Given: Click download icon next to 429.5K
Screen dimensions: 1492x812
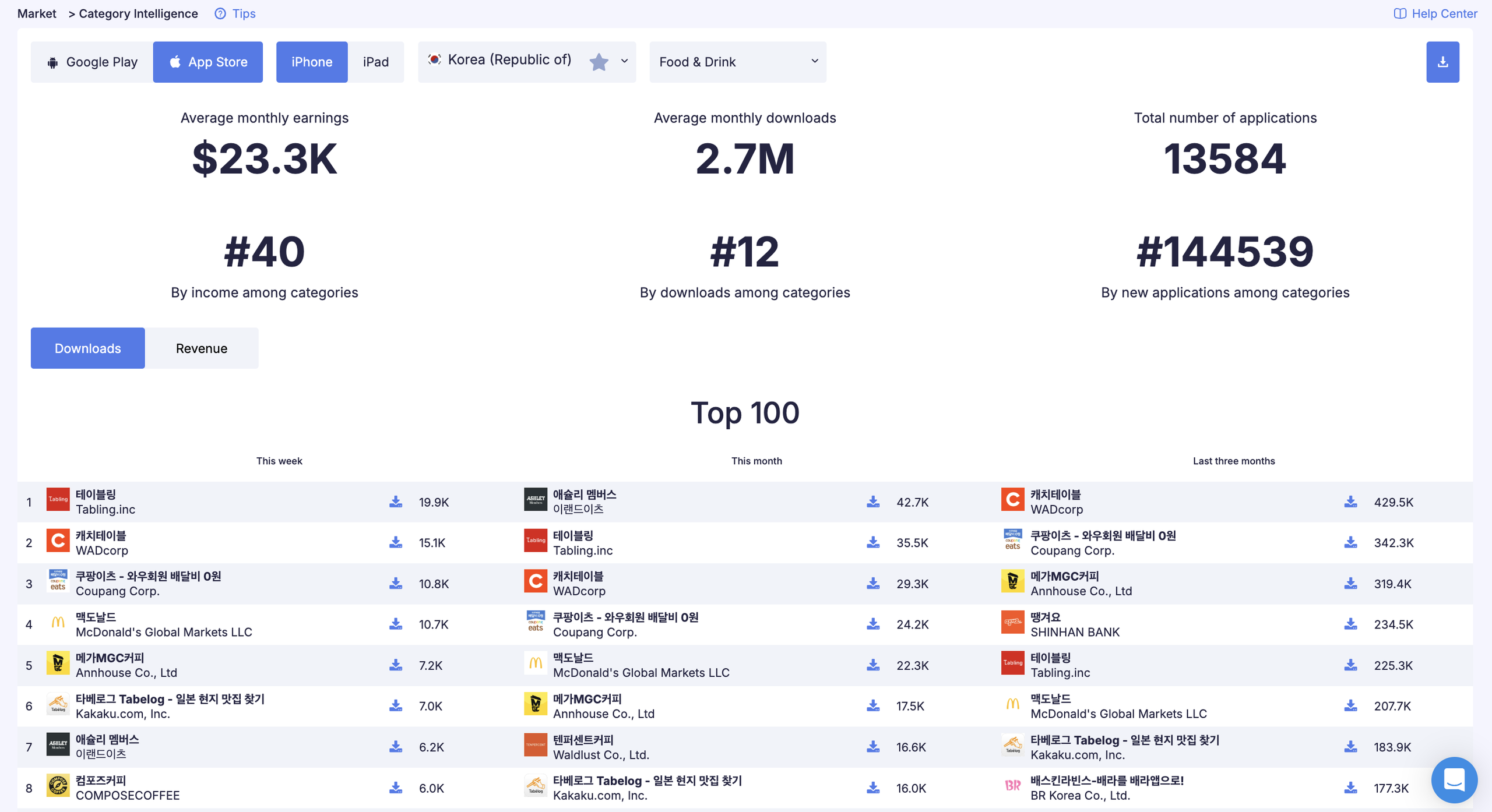Looking at the screenshot, I should [x=1350, y=502].
